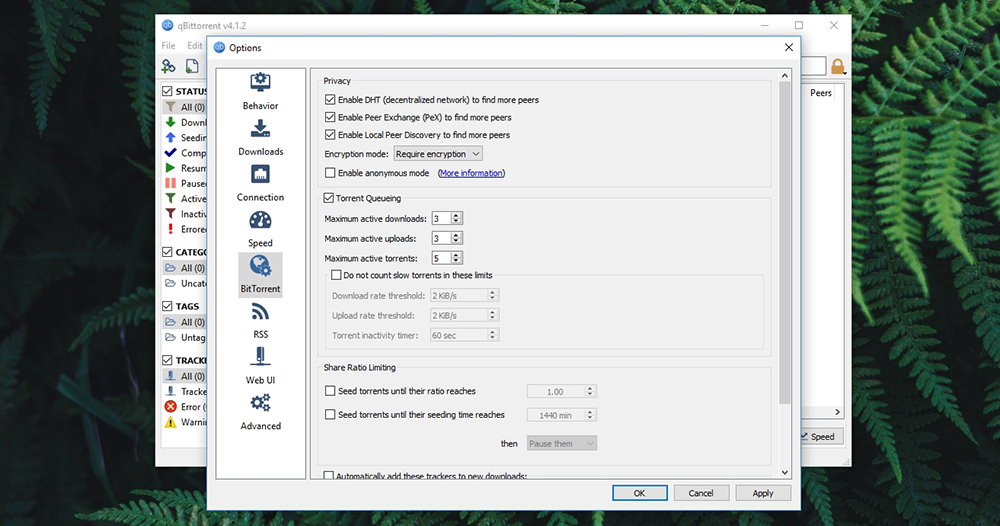Select the Active status filter icon
Screen dimensions: 1000x526
click(x=170, y=199)
